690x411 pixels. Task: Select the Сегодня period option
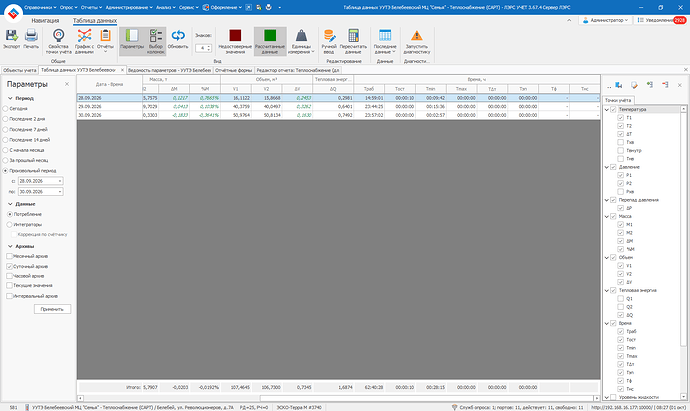tap(15, 108)
